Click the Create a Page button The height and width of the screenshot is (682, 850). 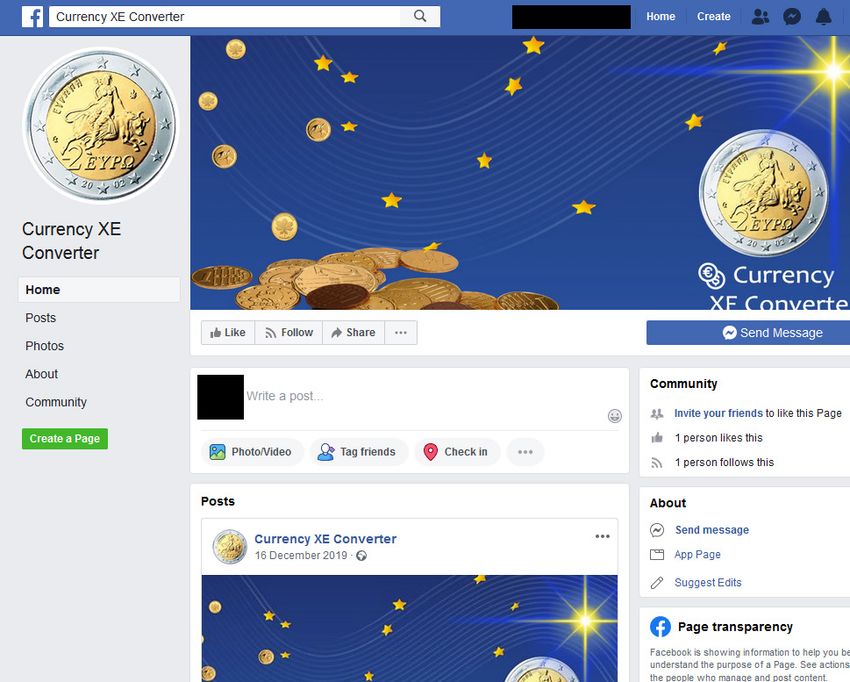click(x=65, y=439)
